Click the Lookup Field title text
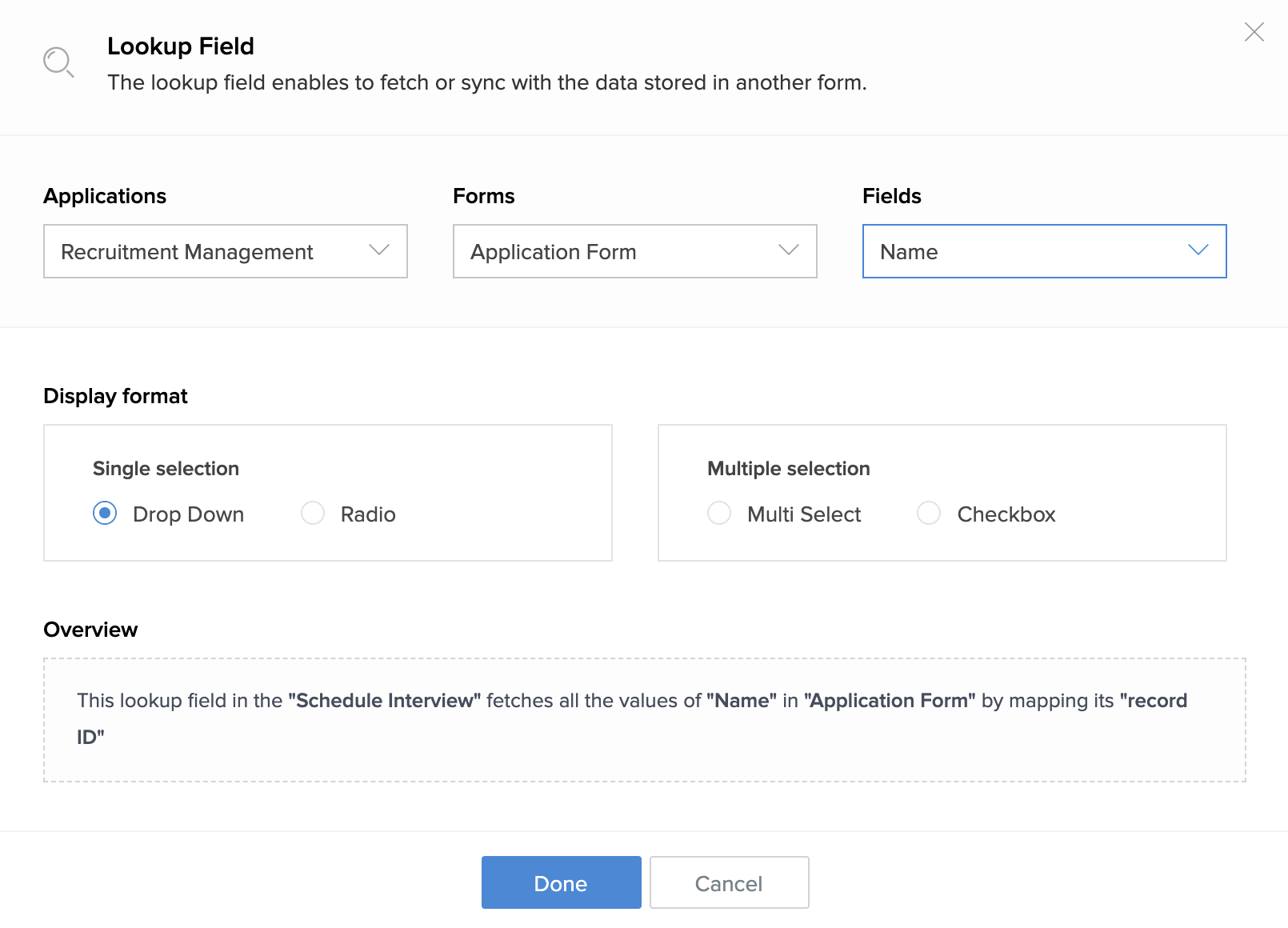Viewport: 1288px width, 928px height. pyautogui.click(x=181, y=46)
